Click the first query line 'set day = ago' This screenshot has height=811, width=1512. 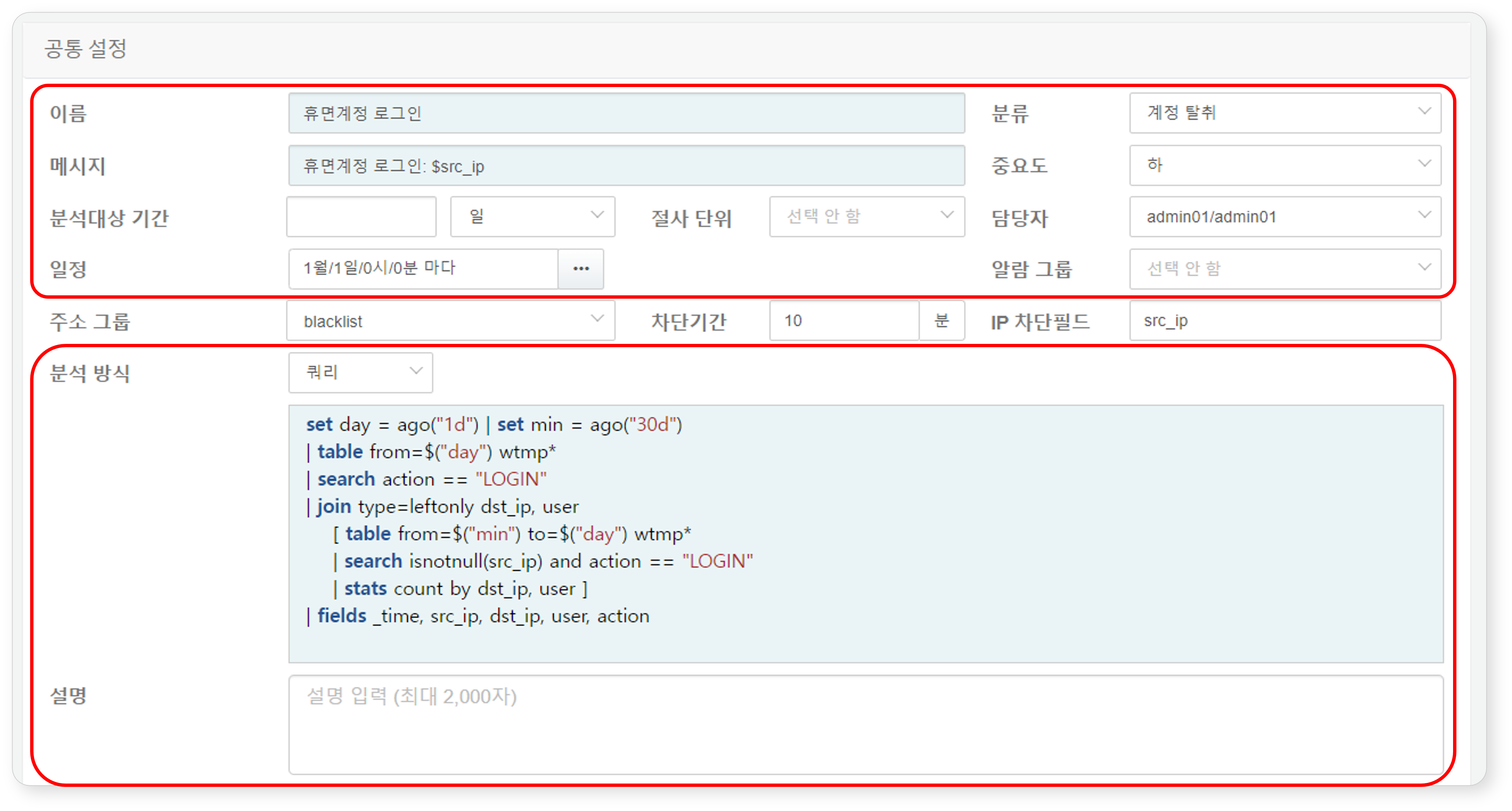point(494,424)
